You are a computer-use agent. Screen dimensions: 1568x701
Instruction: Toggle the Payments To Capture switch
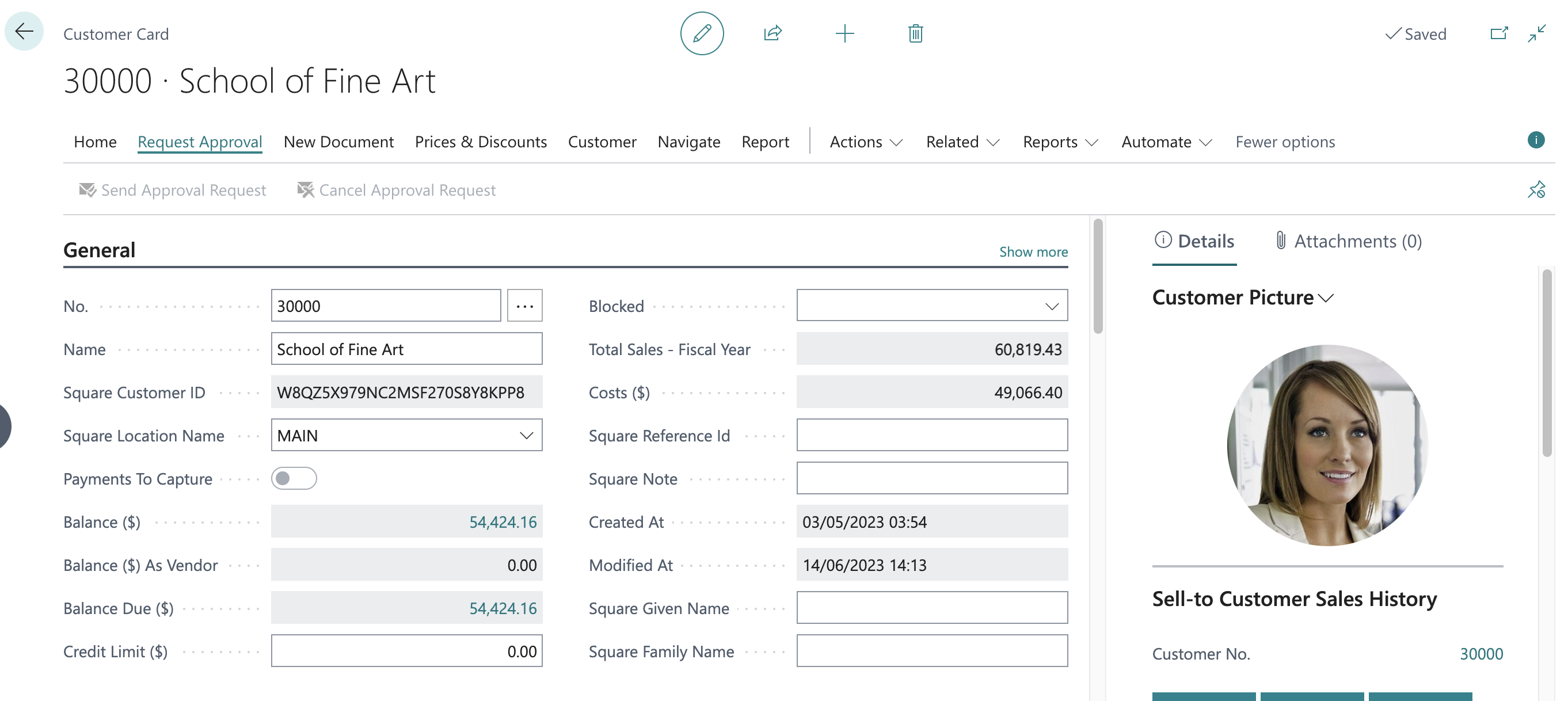[x=294, y=478]
